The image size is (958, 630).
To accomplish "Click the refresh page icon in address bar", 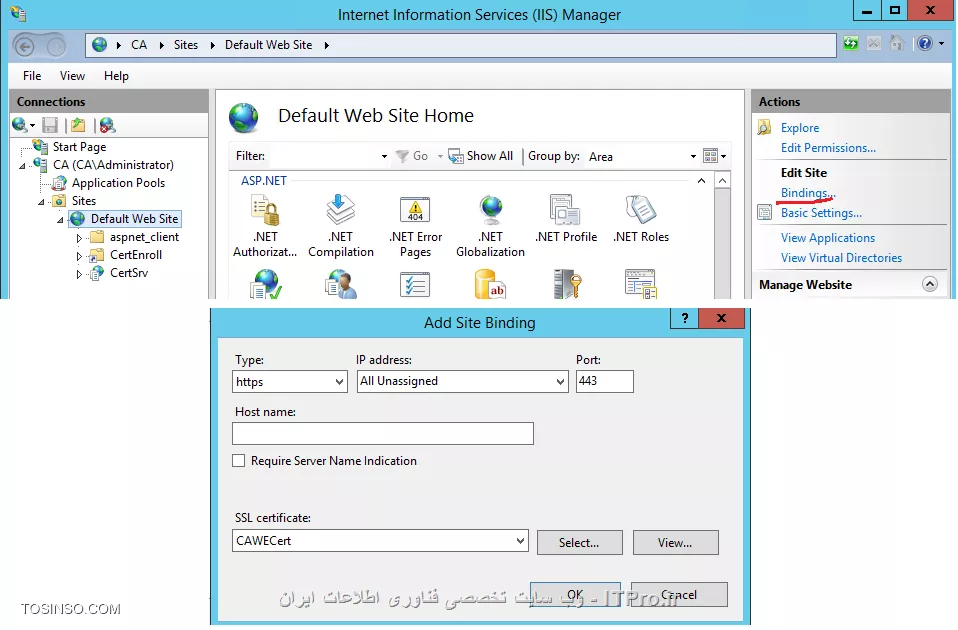I will point(850,43).
